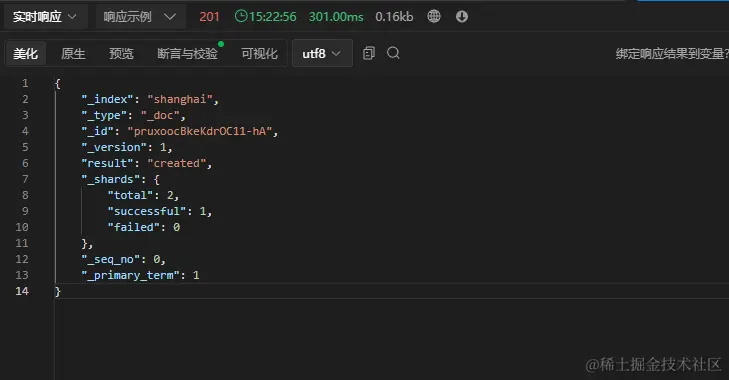Click the copy response icon
Viewport: 729px width, 380px height.
(x=369, y=53)
